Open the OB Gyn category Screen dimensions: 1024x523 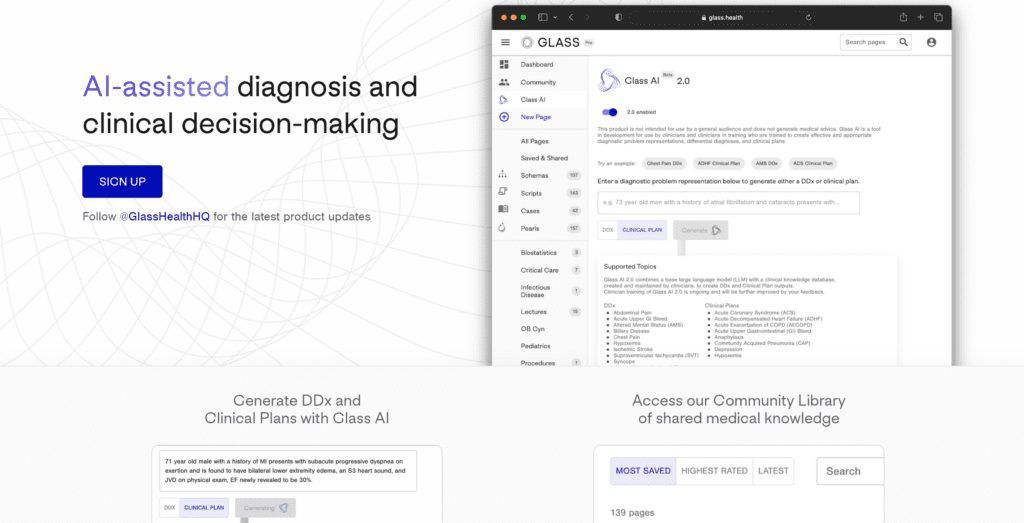532,329
